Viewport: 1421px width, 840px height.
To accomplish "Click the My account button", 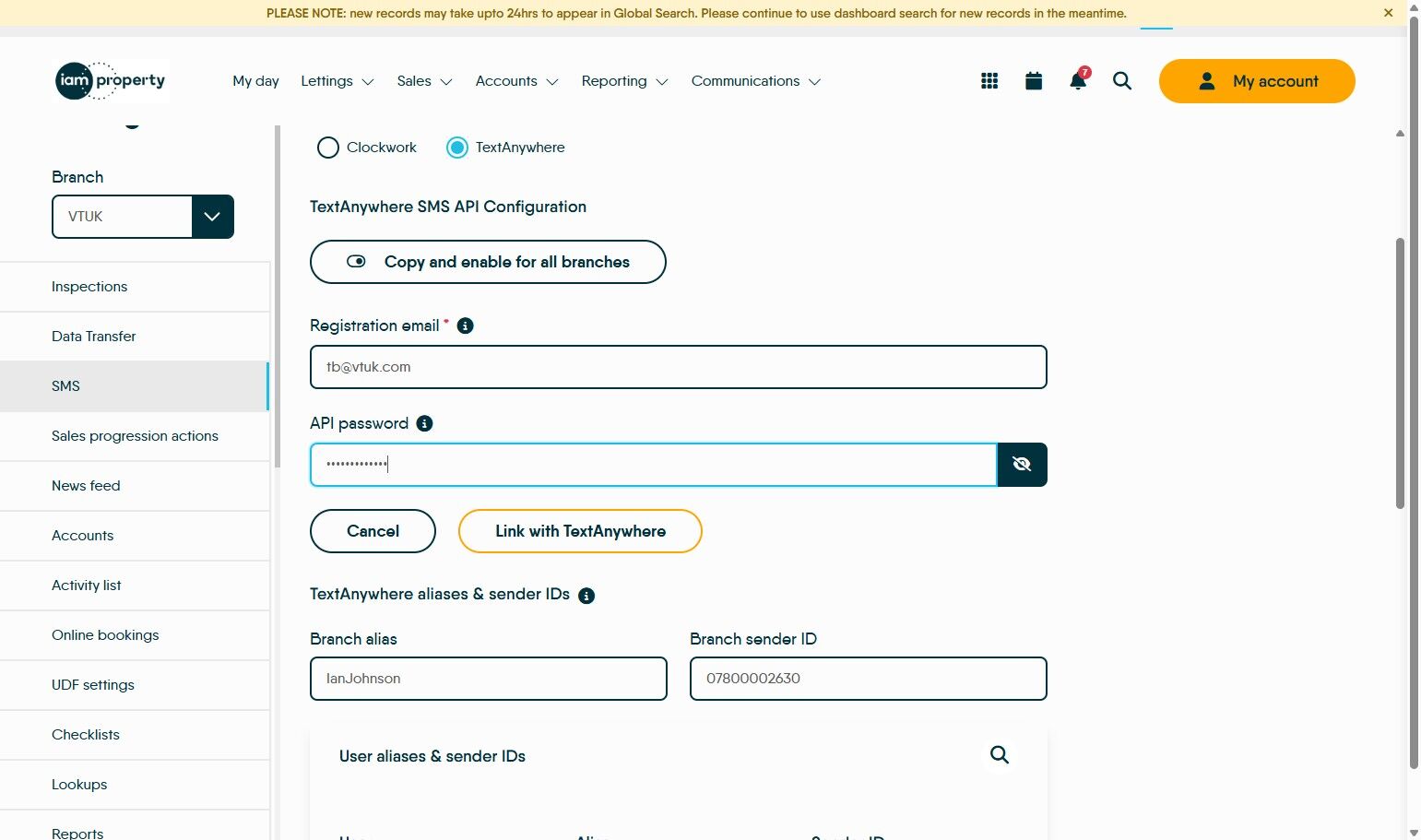I will [1257, 81].
